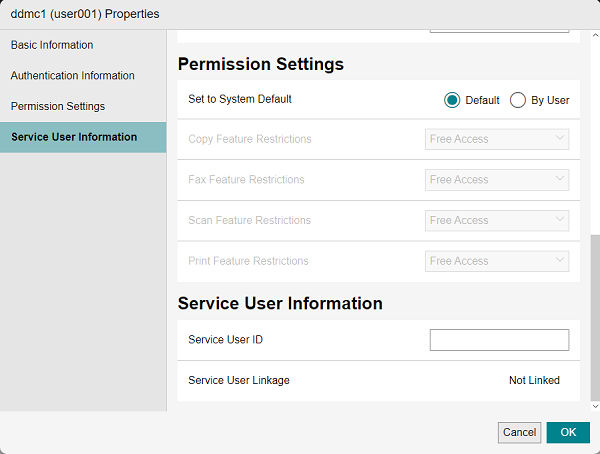Choose the By User radio option
Screen dimensions: 600x454
(x=518, y=100)
